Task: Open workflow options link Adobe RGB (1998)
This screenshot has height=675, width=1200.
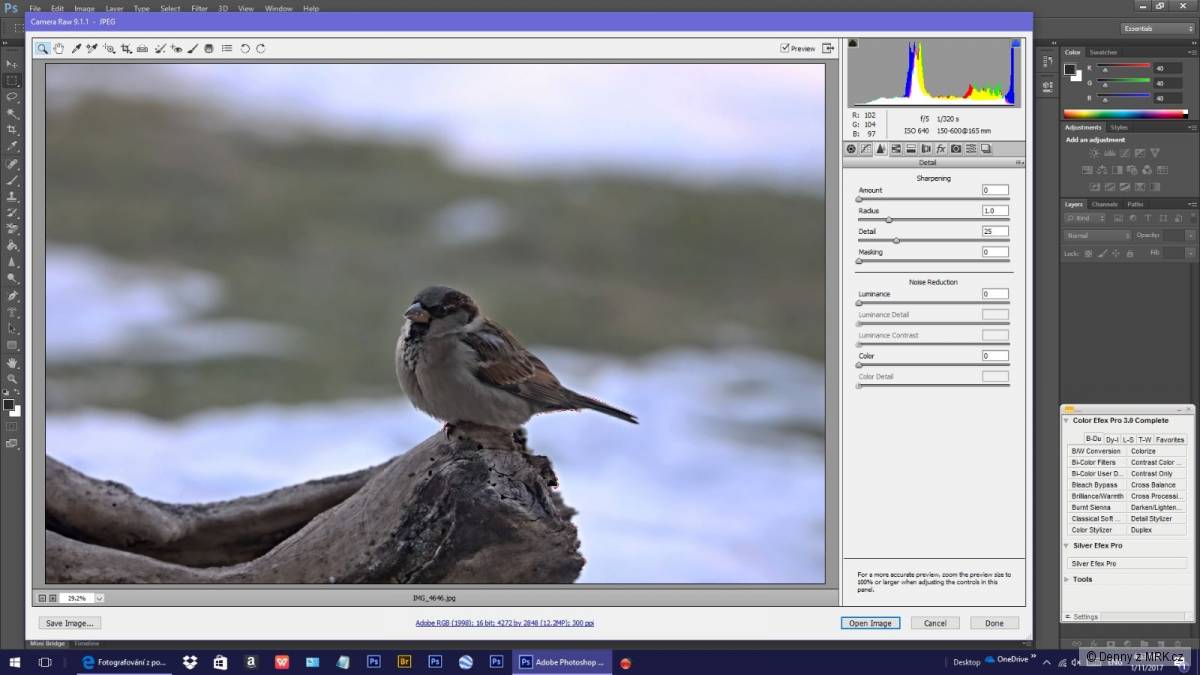Action: (x=505, y=623)
